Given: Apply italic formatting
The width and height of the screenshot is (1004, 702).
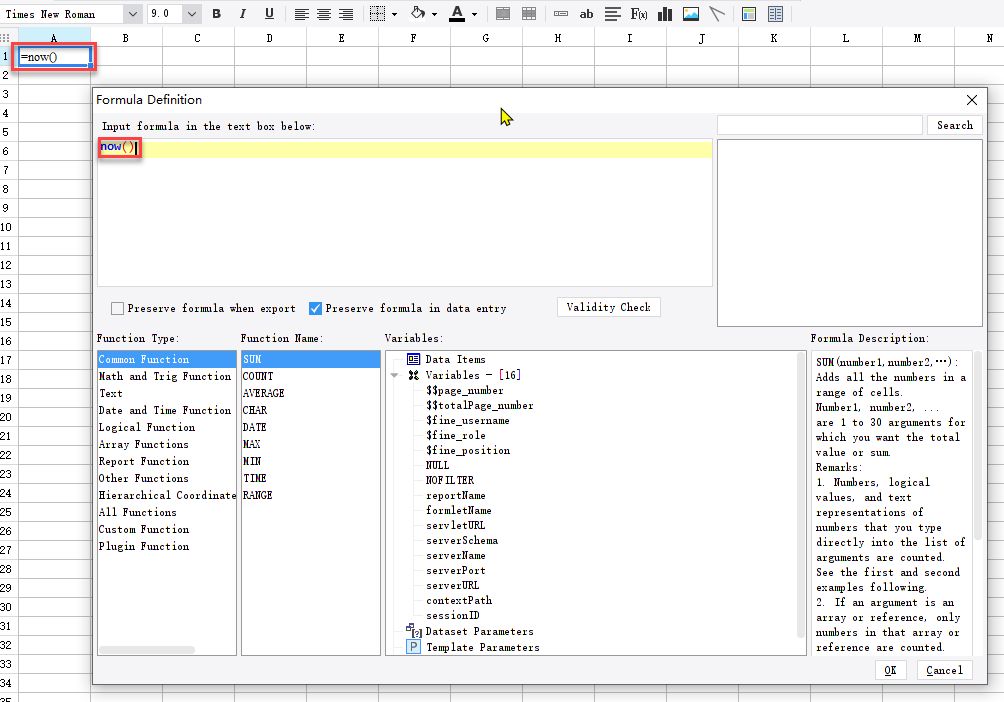Looking at the screenshot, I should pyautogui.click(x=240, y=14).
